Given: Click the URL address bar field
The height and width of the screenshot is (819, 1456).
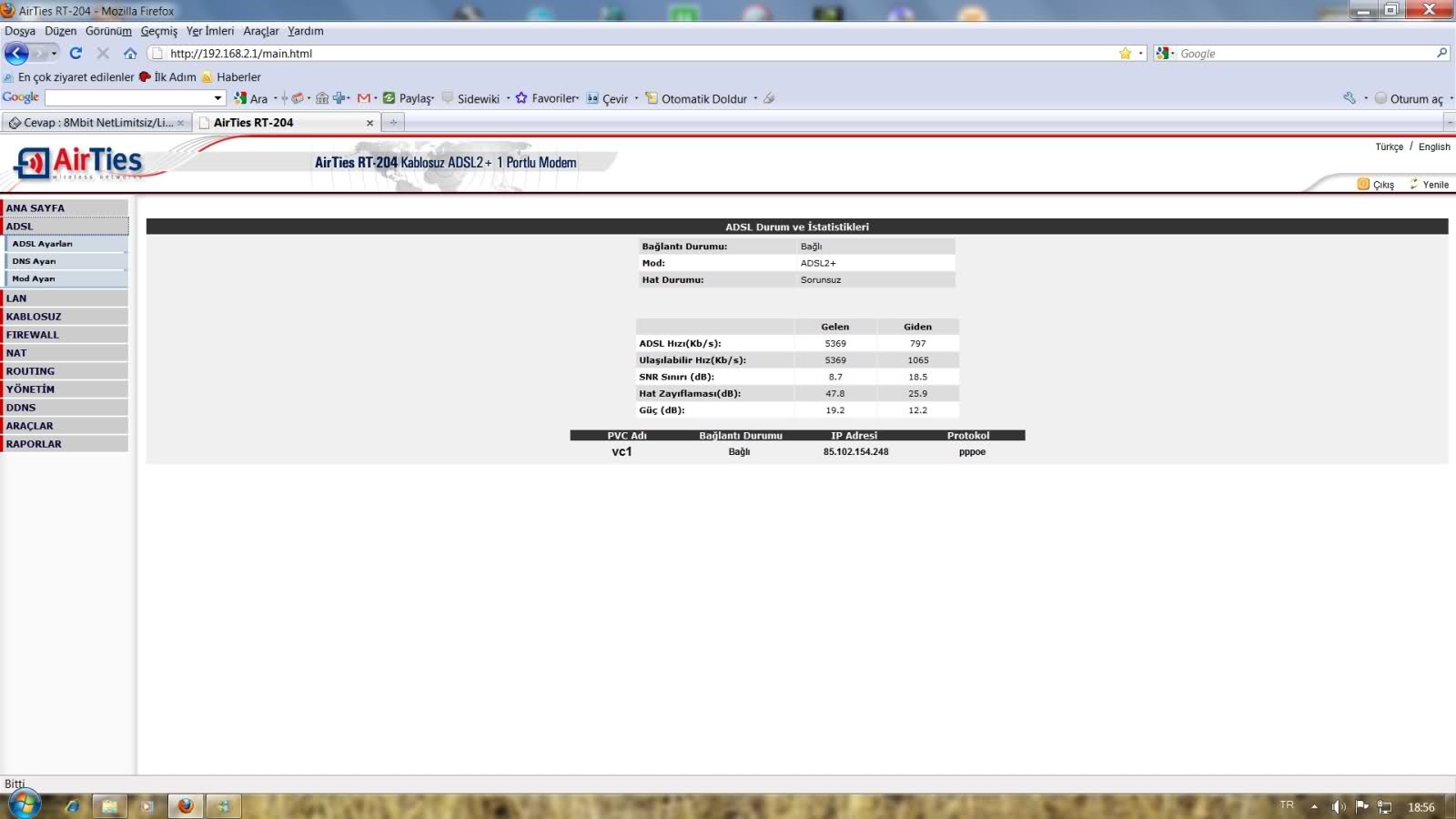Looking at the screenshot, I should point(637,54).
